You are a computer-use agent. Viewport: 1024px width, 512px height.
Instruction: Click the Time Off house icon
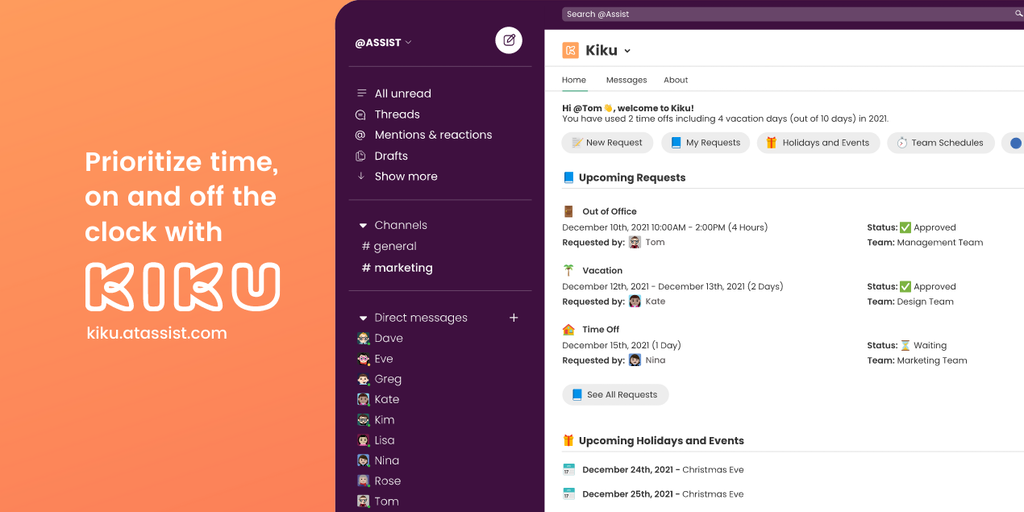point(568,329)
